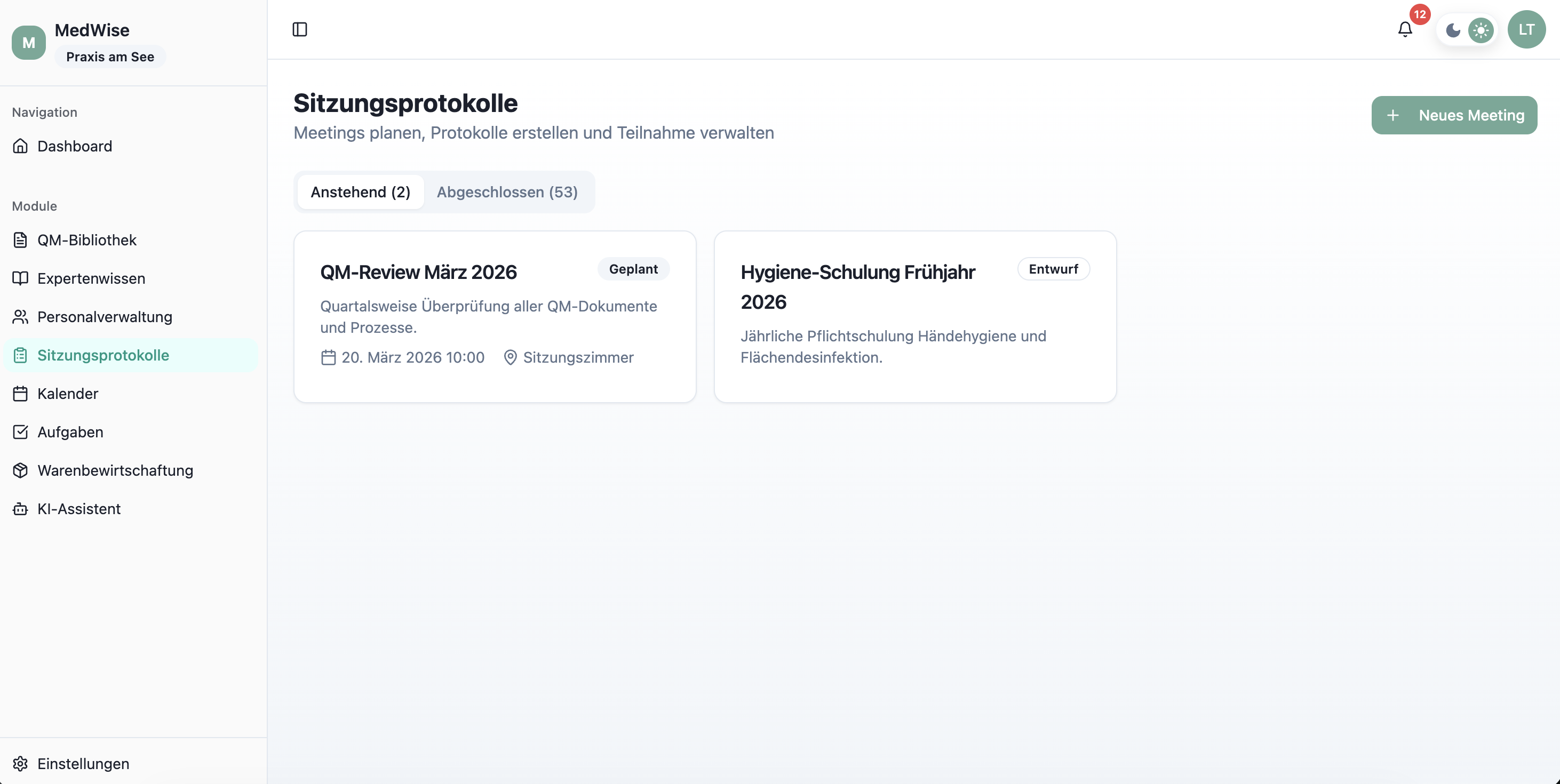Open Einstellungen via the gear icon
Viewport: 1560px width, 784px height.
(20, 763)
